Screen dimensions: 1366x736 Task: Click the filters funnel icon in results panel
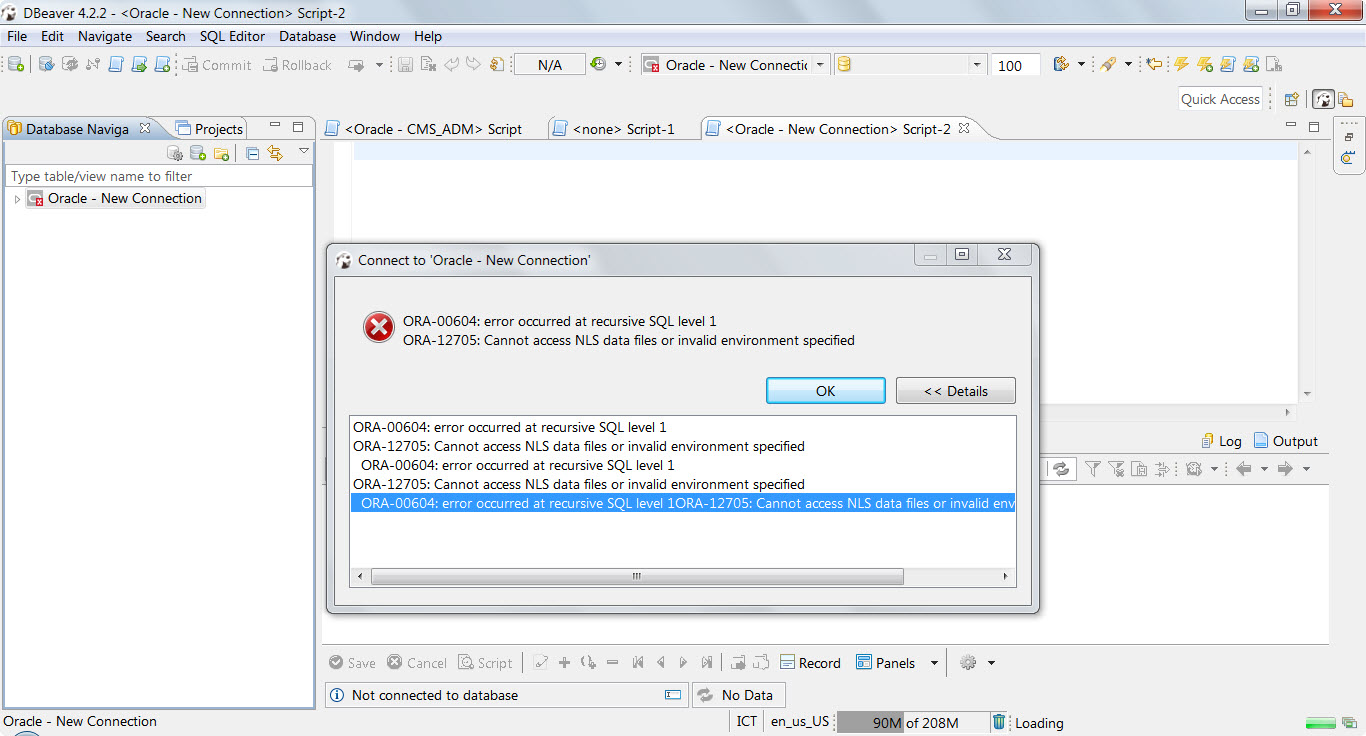click(1092, 468)
